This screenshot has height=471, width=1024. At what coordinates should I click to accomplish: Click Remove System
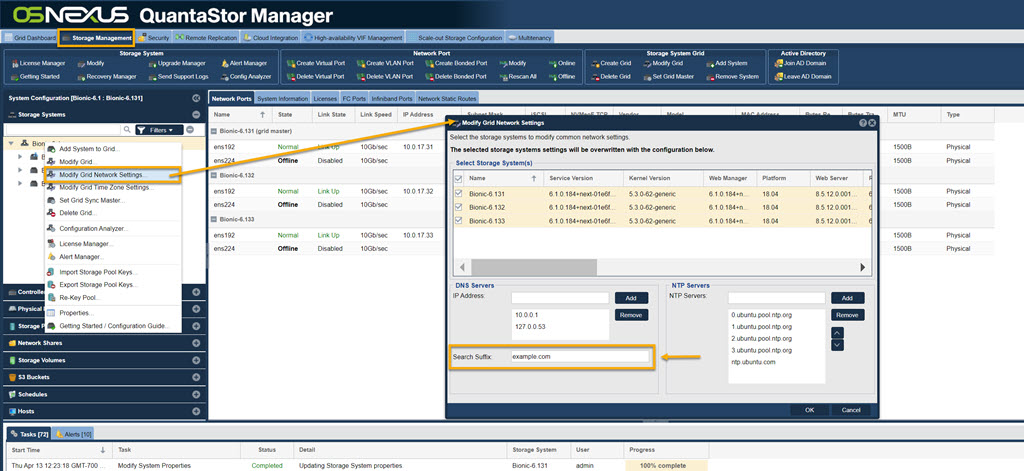(x=731, y=76)
